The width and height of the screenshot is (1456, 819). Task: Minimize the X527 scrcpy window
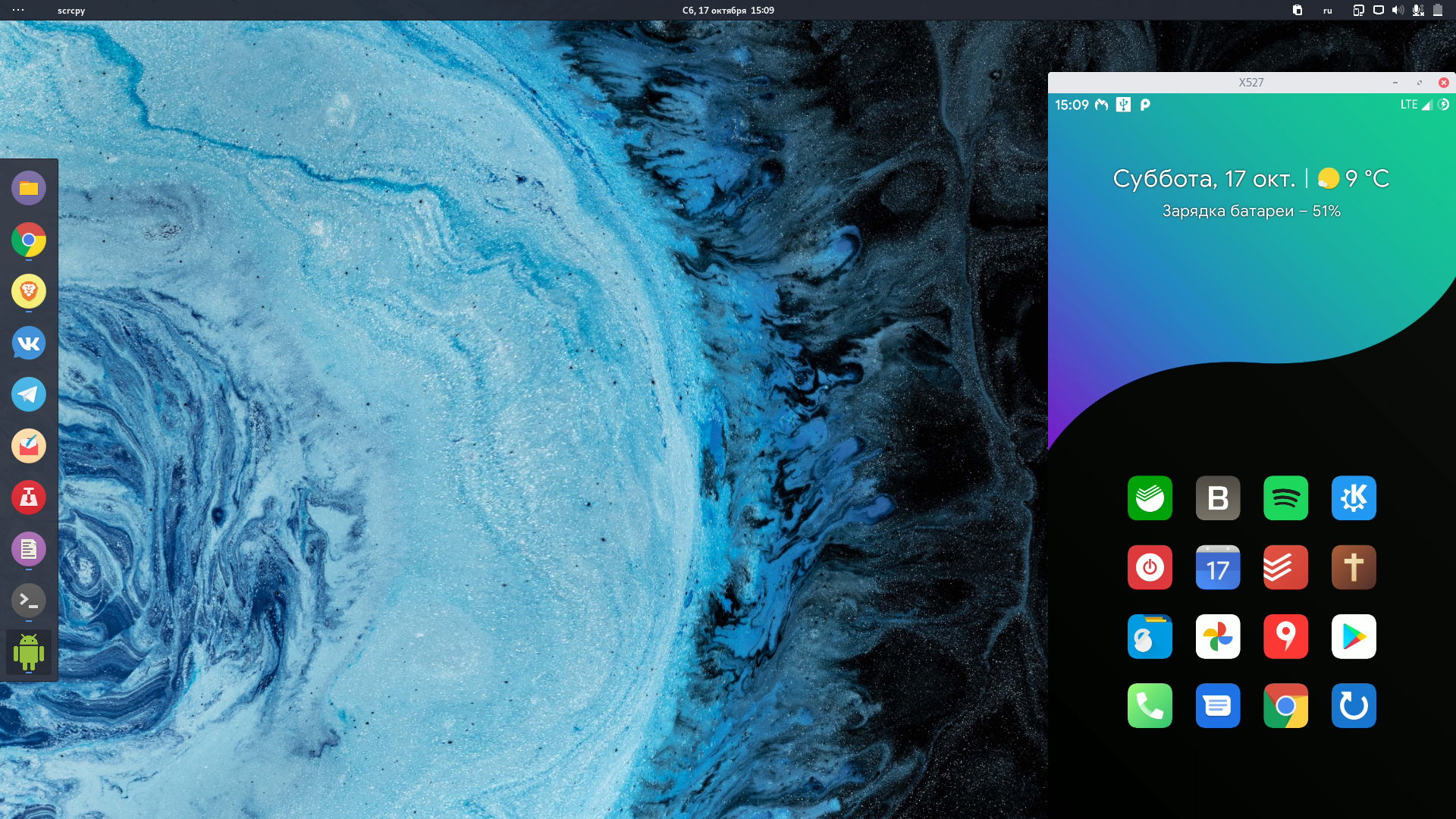tap(1395, 82)
